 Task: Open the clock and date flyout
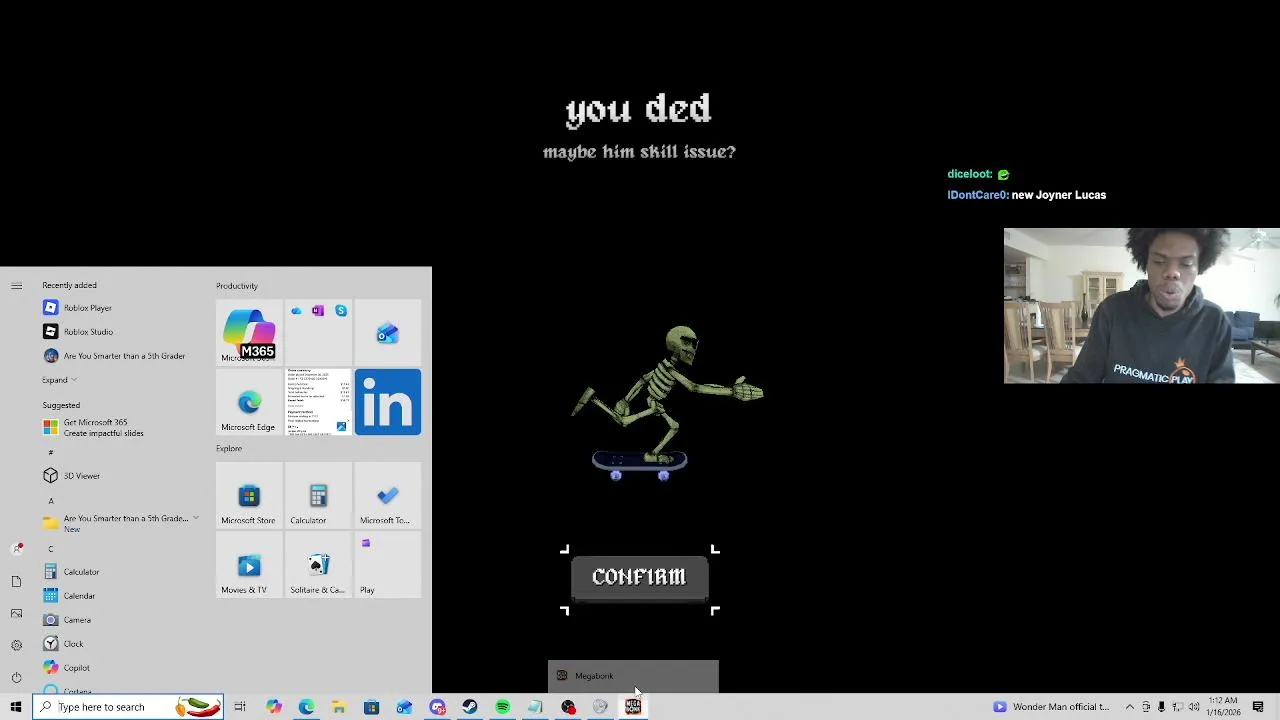[x=1222, y=707]
